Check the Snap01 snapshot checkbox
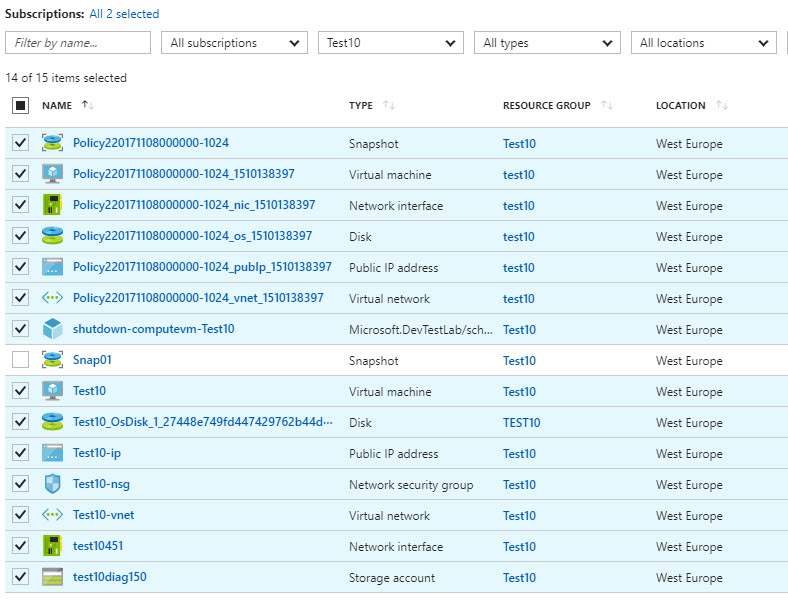 tap(20, 360)
